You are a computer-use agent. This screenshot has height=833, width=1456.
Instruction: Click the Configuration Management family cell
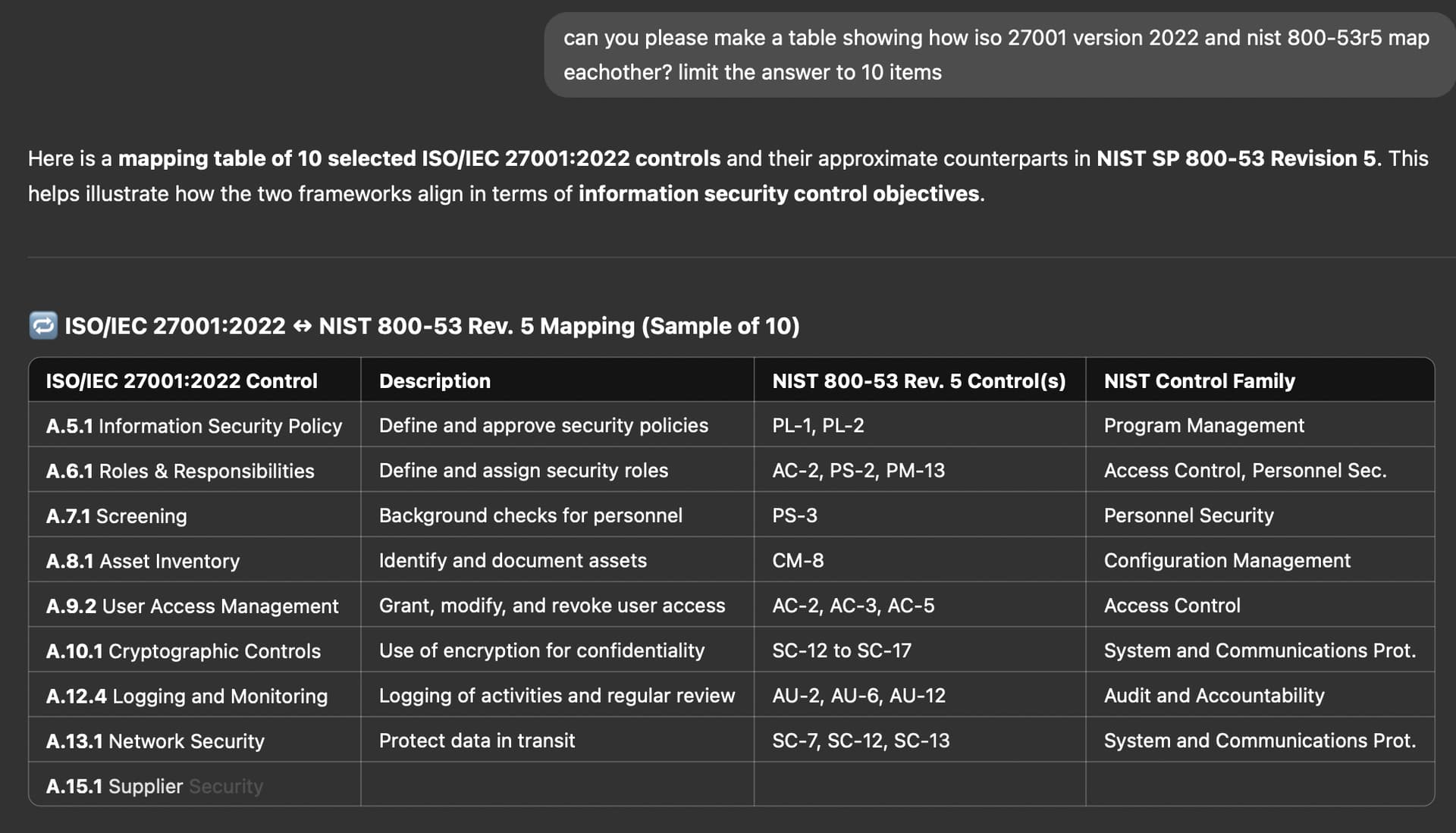1260,560
